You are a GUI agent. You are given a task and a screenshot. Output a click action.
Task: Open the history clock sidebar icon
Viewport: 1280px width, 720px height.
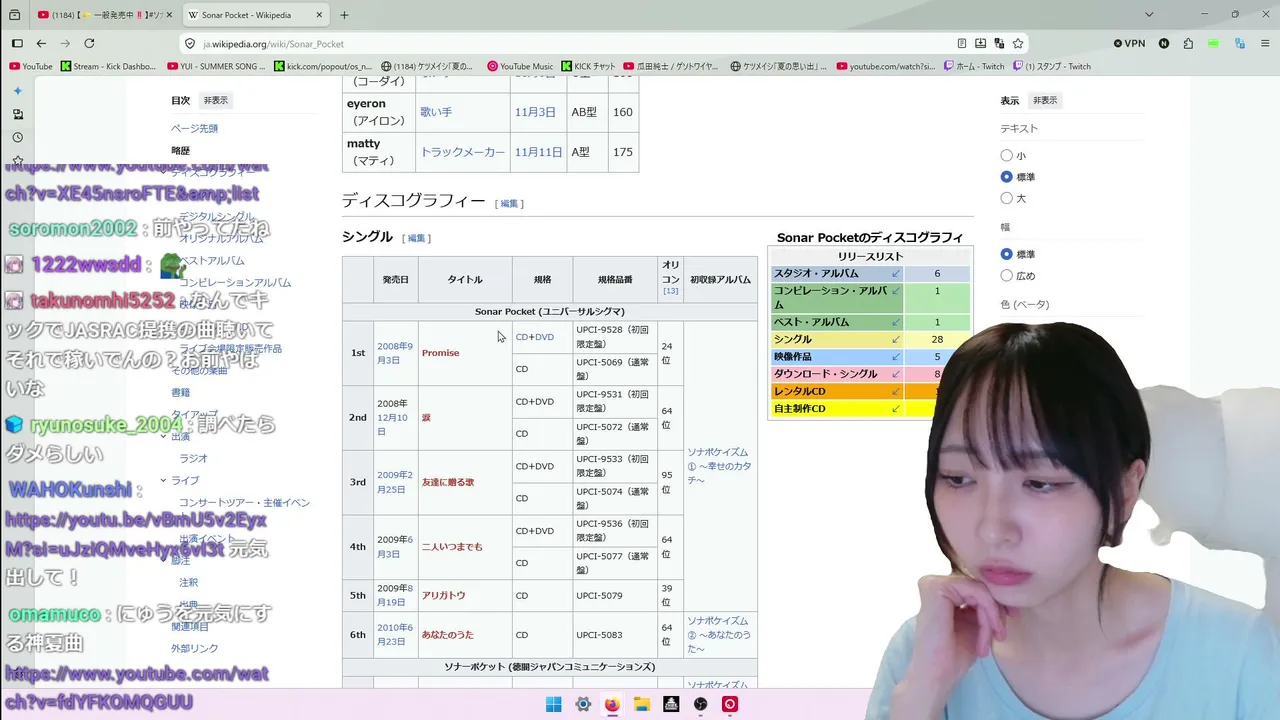tap(17, 137)
